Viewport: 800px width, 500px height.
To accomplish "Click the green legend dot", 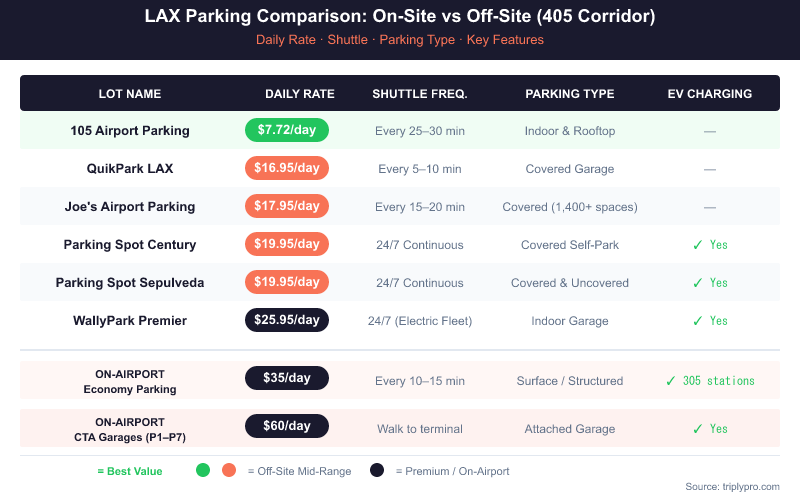I will click(203, 470).
